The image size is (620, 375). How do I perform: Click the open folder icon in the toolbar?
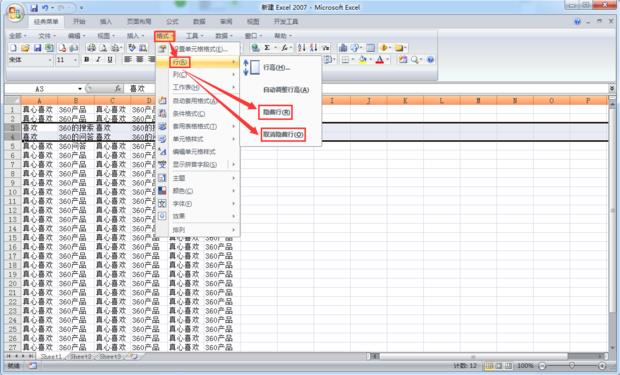25,48
